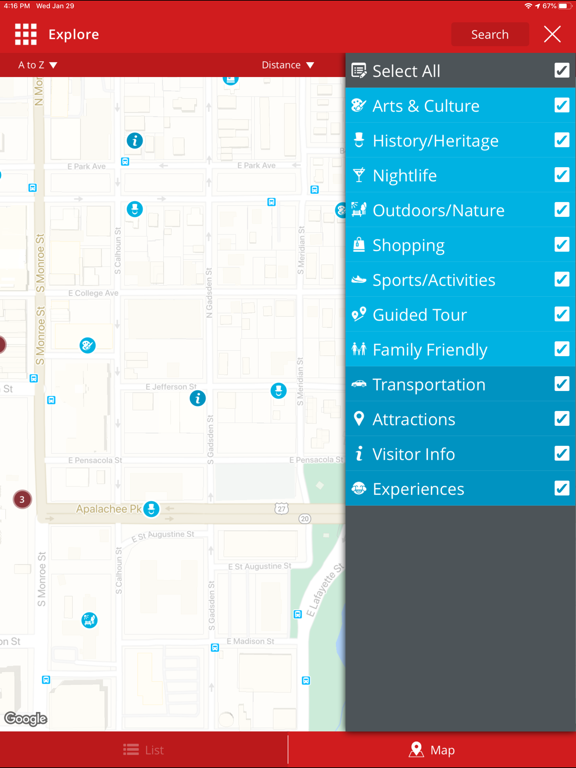
Task: Click the Nightlife cocktail glass icon
Action: [x=359, y=175]
